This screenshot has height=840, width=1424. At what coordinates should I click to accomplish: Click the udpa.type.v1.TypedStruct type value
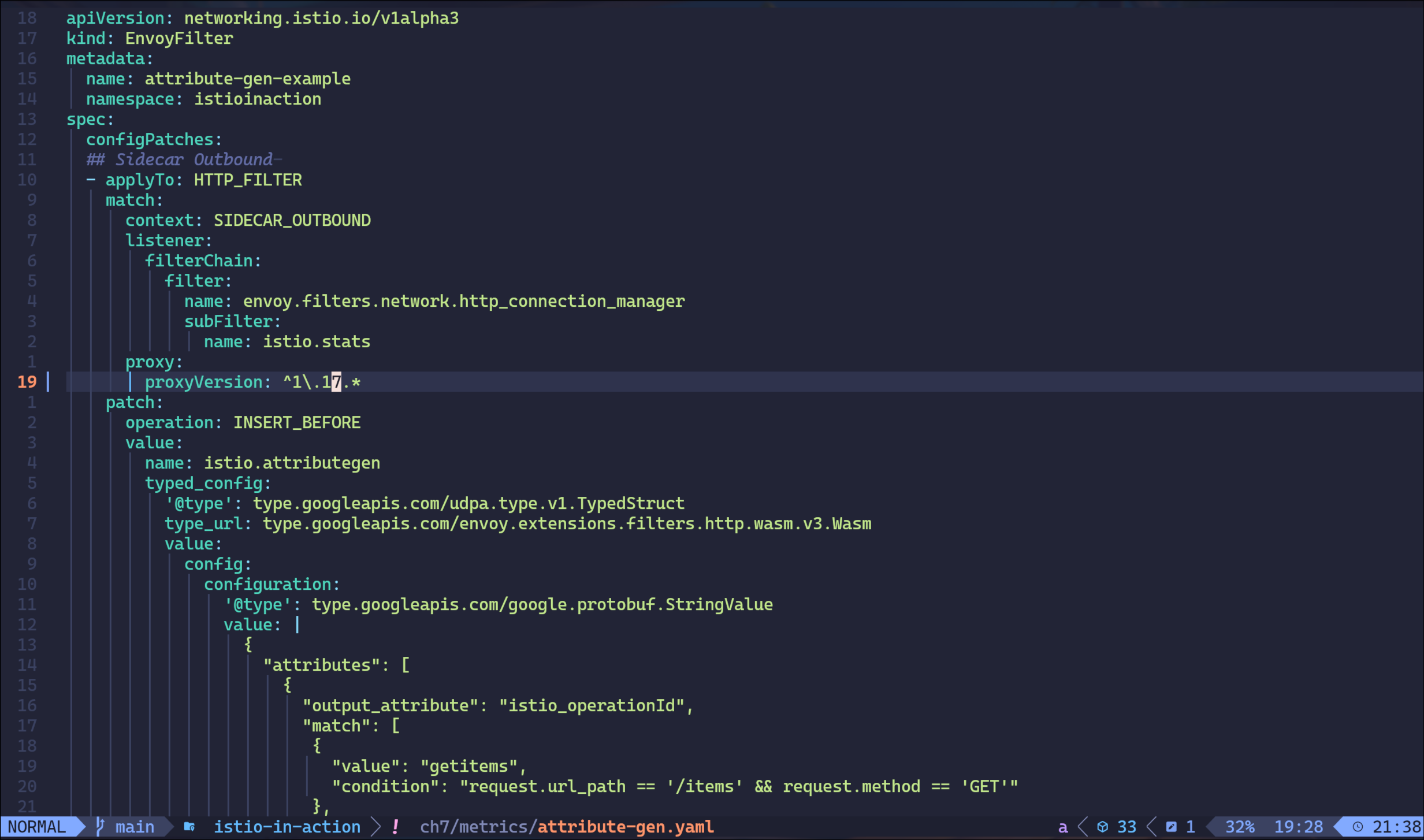pos(469,503)
